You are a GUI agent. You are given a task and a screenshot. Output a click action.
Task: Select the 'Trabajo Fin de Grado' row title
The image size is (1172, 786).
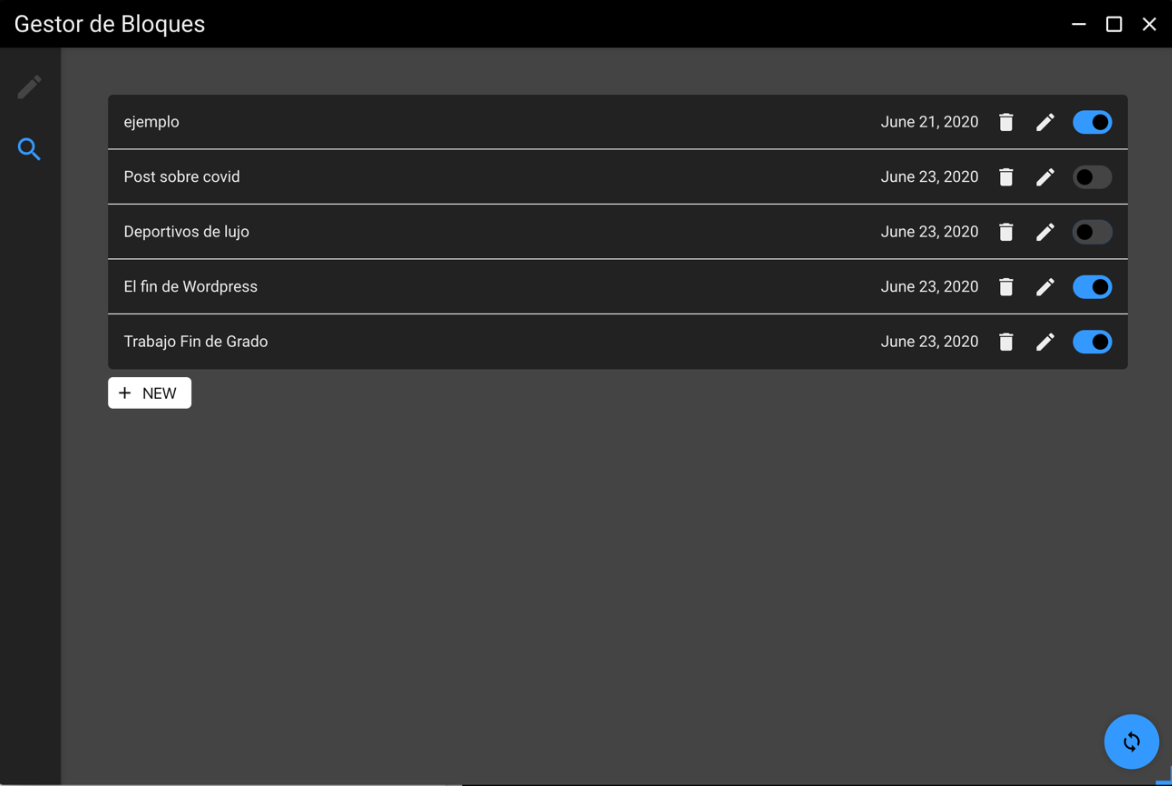pyautogui.click(x=196, y=342)
